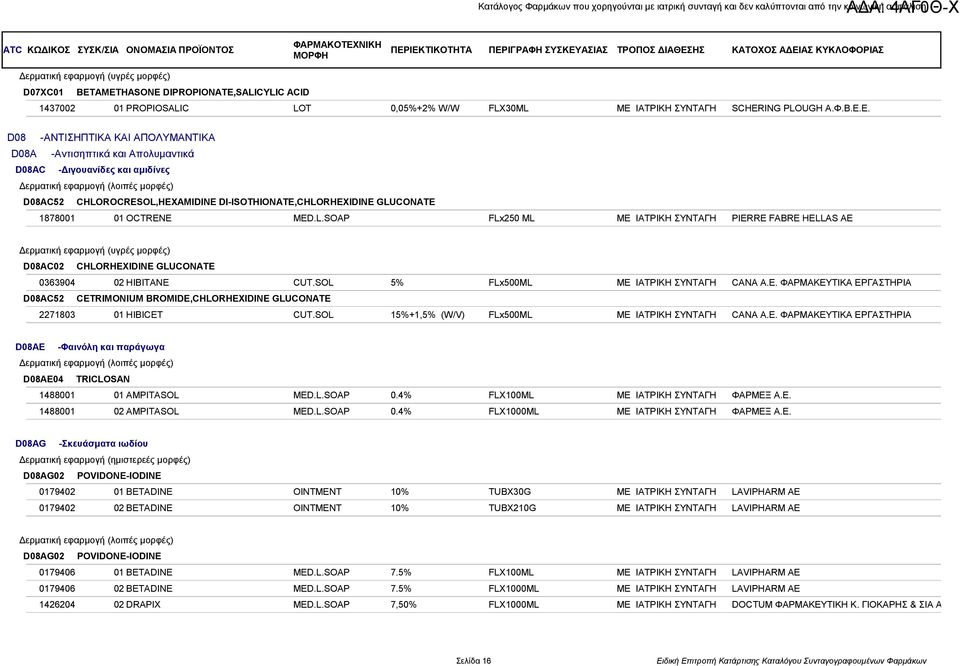Select the 02 HIBITANE product name
This screenshot has height=666, width=960.
[141, 283]
